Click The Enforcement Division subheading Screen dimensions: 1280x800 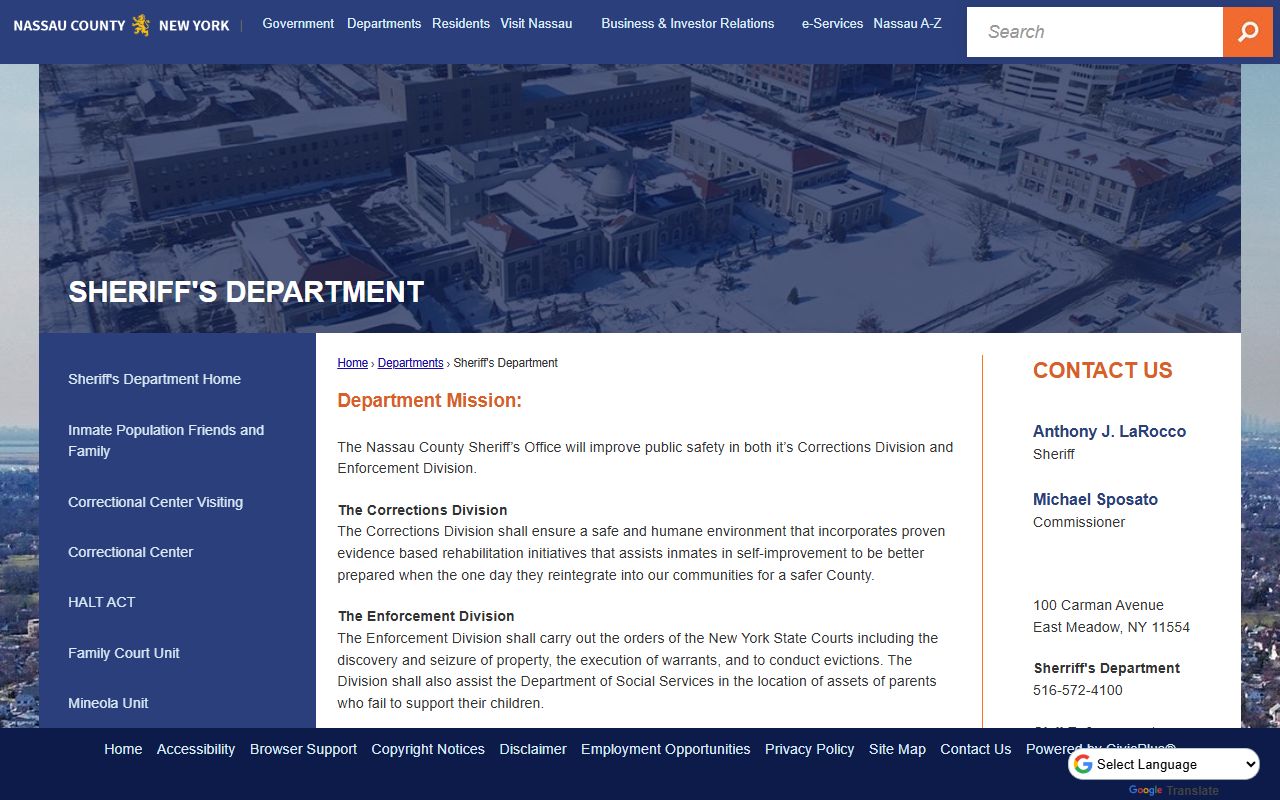point(426,616)
